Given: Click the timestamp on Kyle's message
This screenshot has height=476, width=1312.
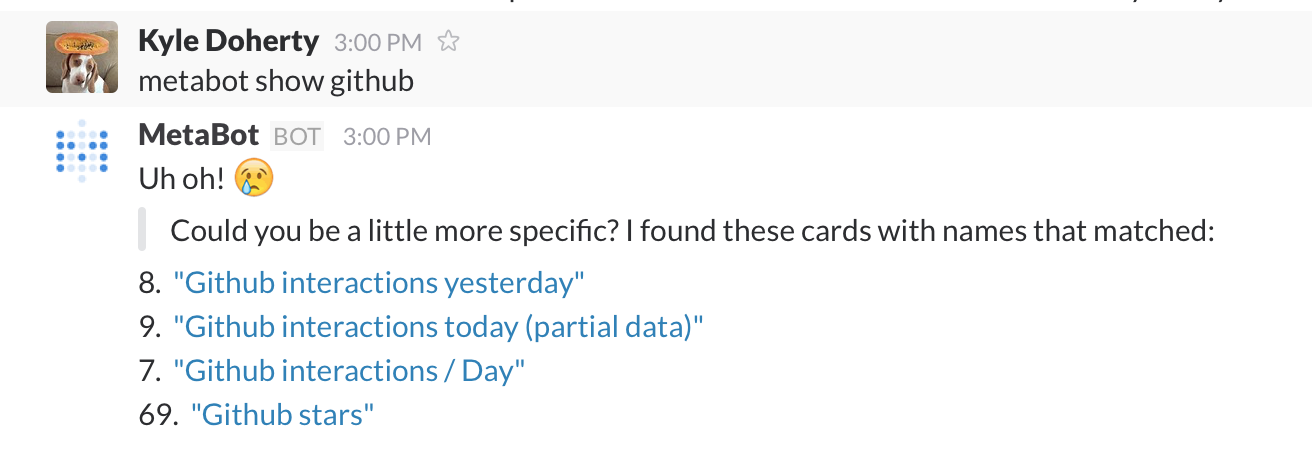Looking at the screenshot, I should (378, 43).
